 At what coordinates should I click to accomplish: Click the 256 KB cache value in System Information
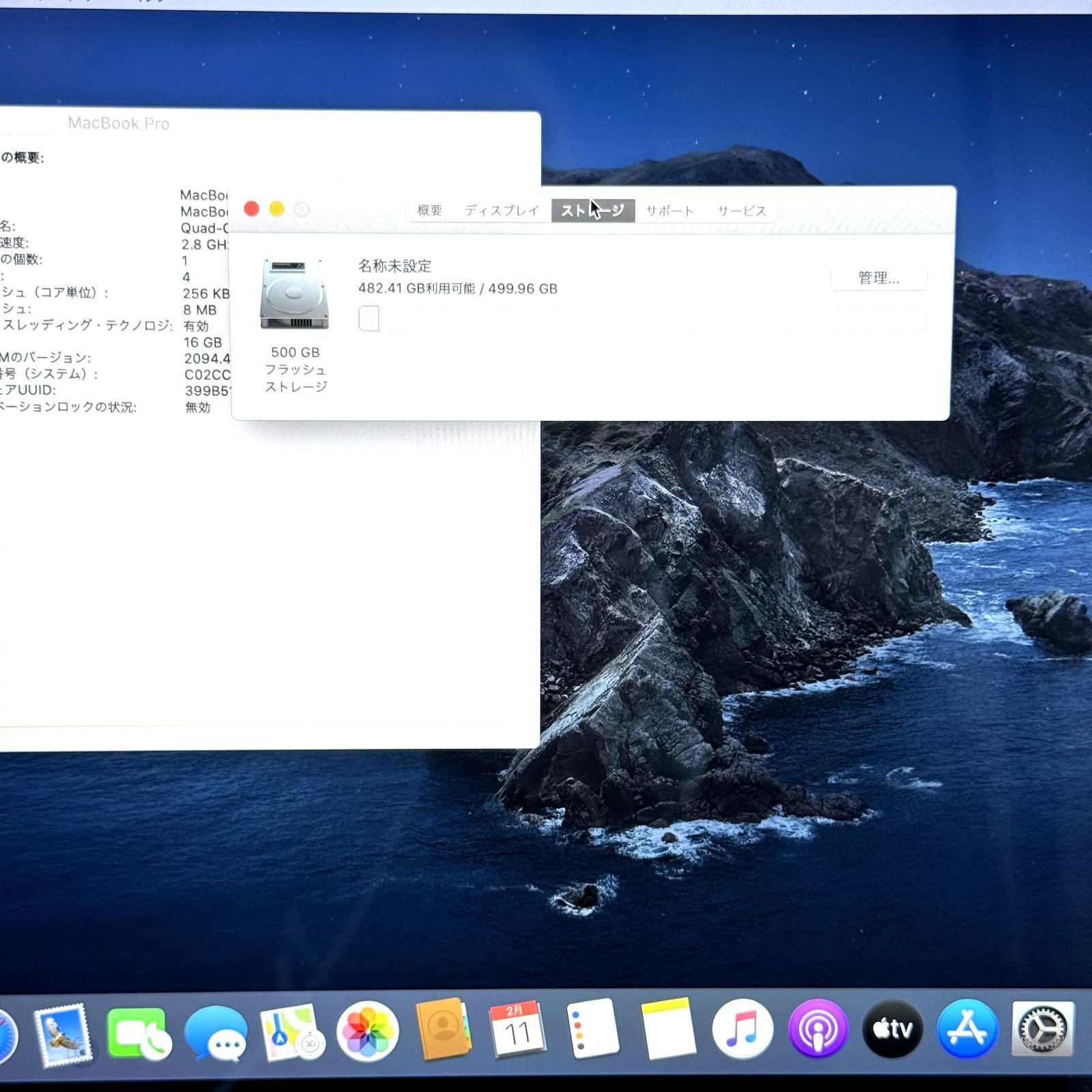(206, 293)
